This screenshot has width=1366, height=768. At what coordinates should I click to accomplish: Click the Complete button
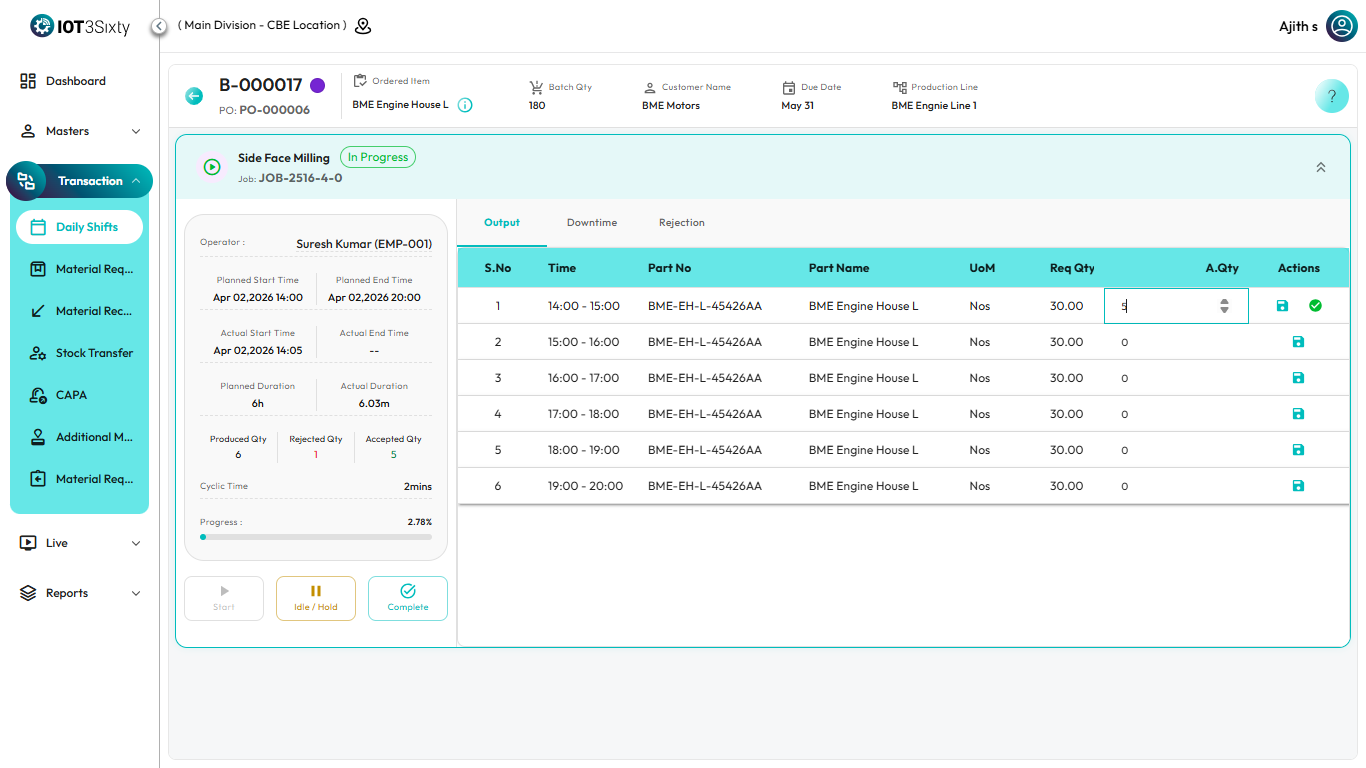coord(407,598)
